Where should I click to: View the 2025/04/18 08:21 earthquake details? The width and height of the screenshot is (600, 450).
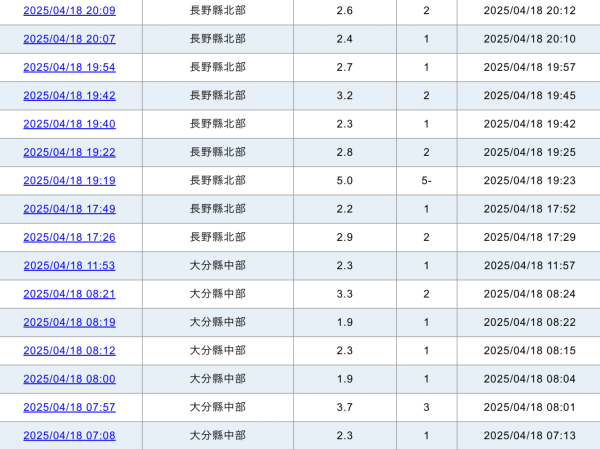[69, 294]
